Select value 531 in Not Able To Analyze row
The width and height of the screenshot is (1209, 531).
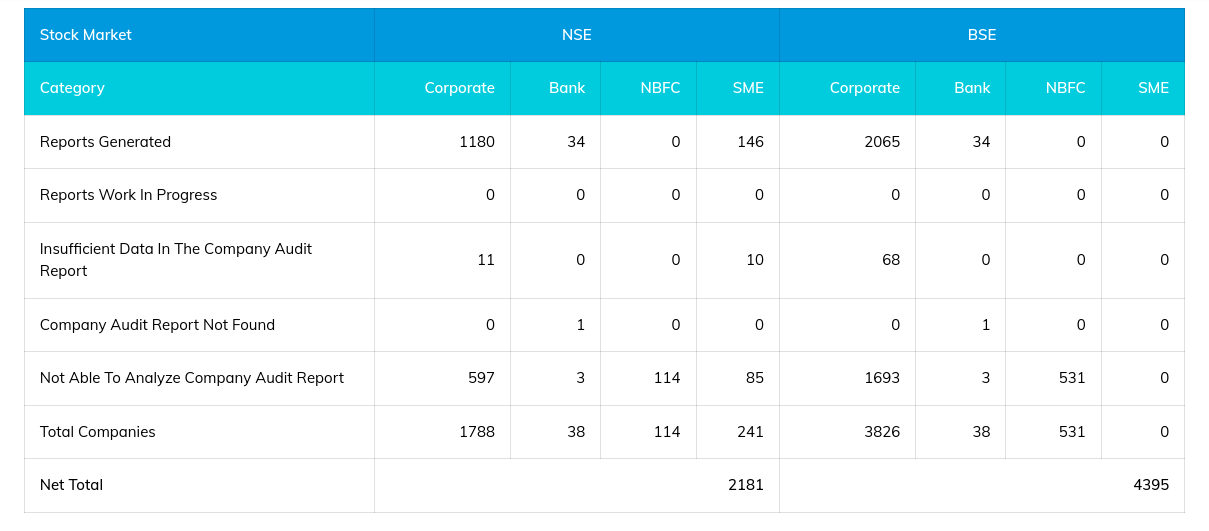click(x=1072, y=378)
